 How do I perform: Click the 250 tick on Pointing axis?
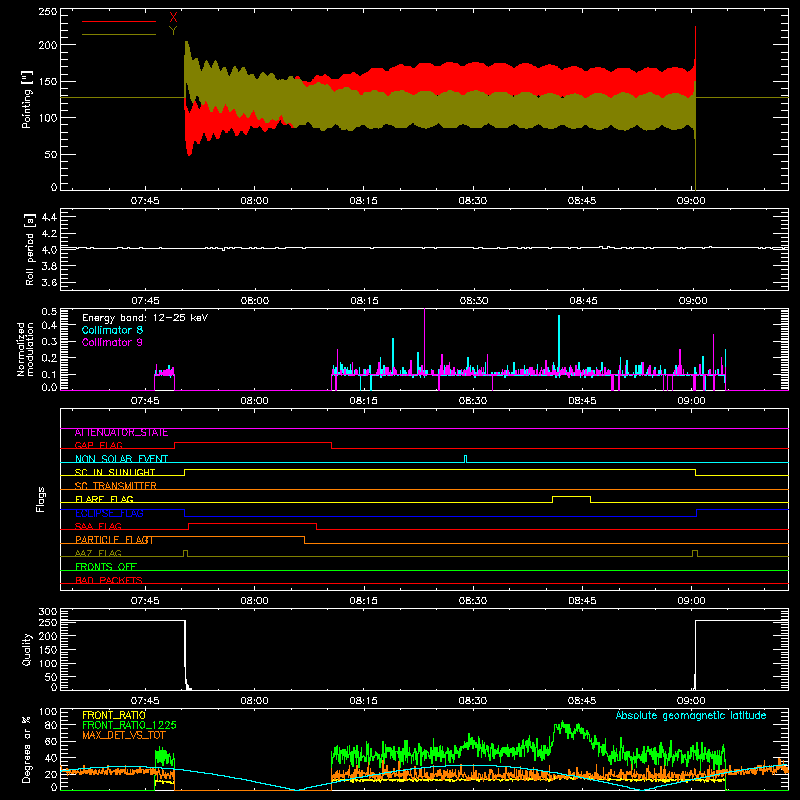[48, 12]
